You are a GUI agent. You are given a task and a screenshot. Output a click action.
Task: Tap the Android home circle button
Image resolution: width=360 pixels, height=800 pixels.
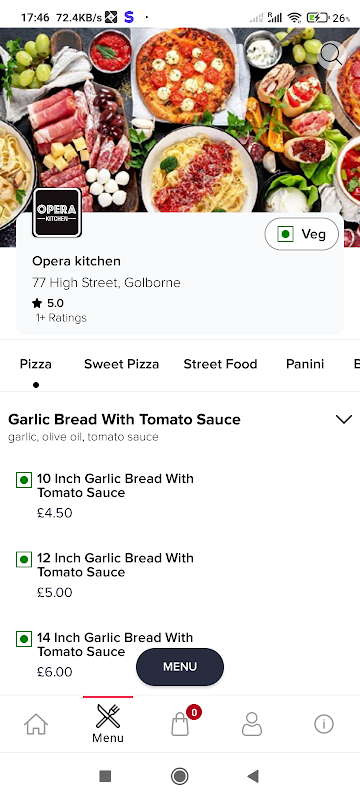[x=179, y=776]
